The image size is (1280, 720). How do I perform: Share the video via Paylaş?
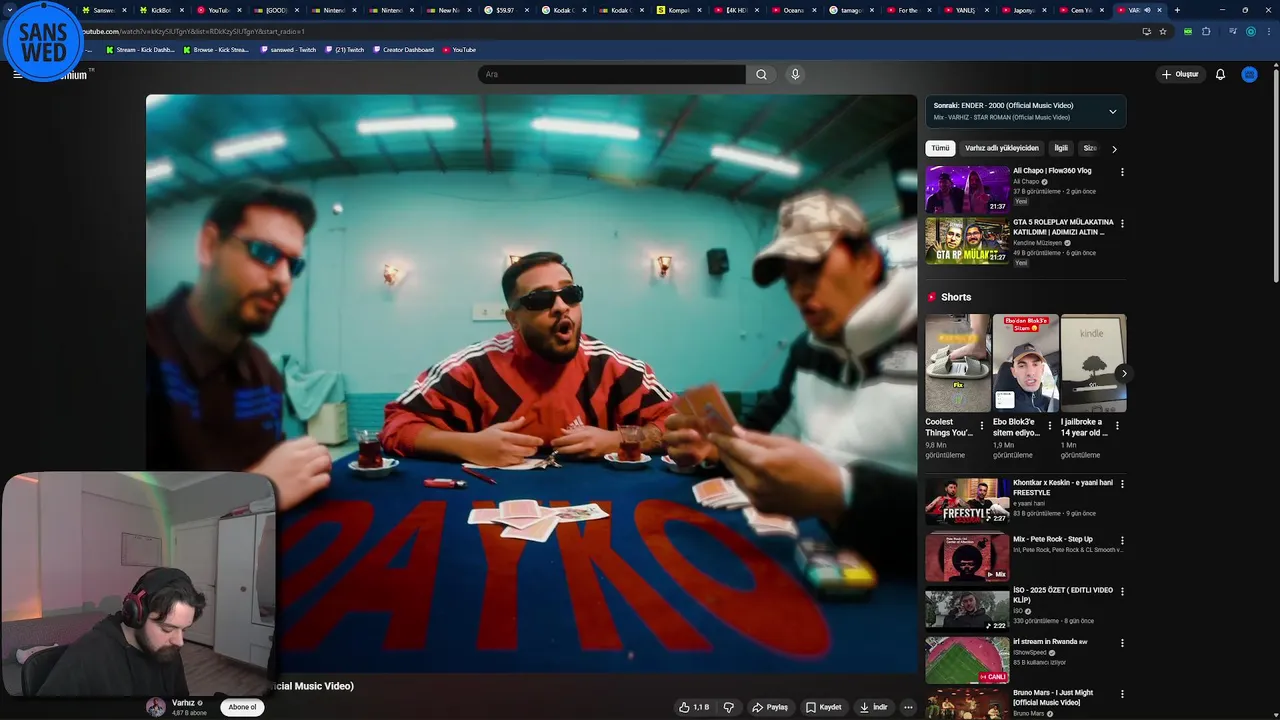pos(770,707)
